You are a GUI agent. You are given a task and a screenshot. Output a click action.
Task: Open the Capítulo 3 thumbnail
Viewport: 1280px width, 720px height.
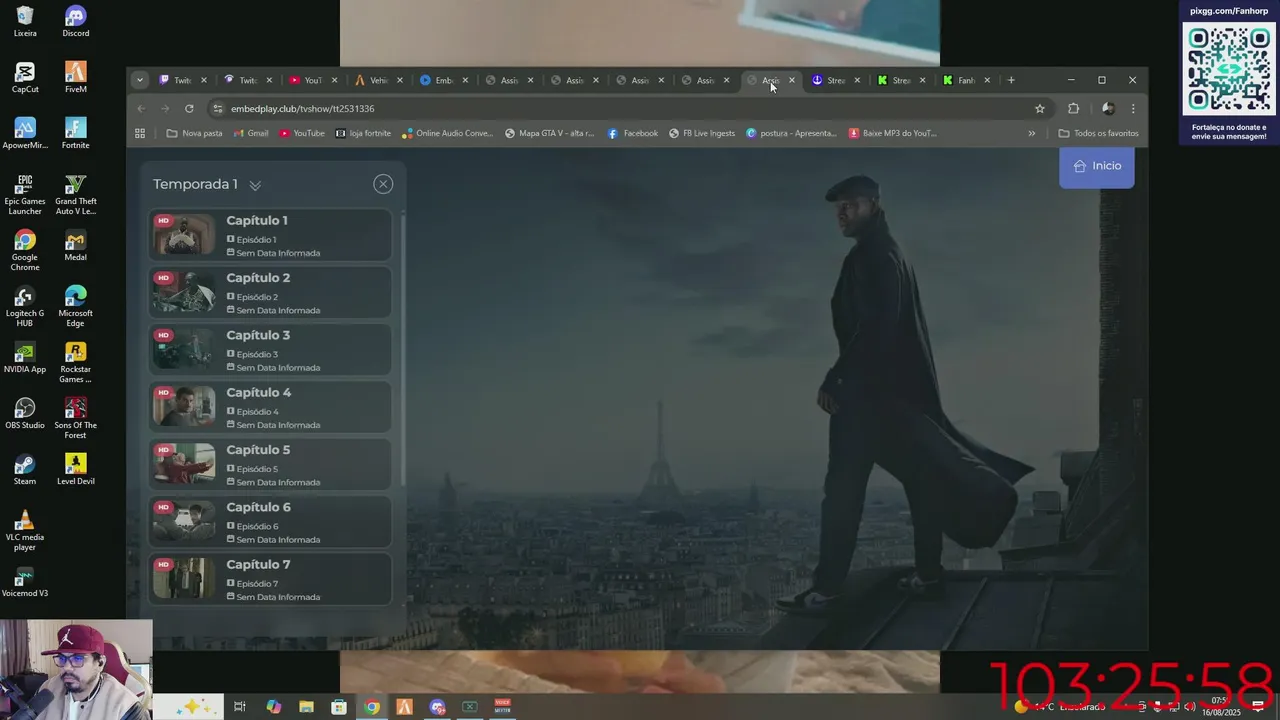184,350
